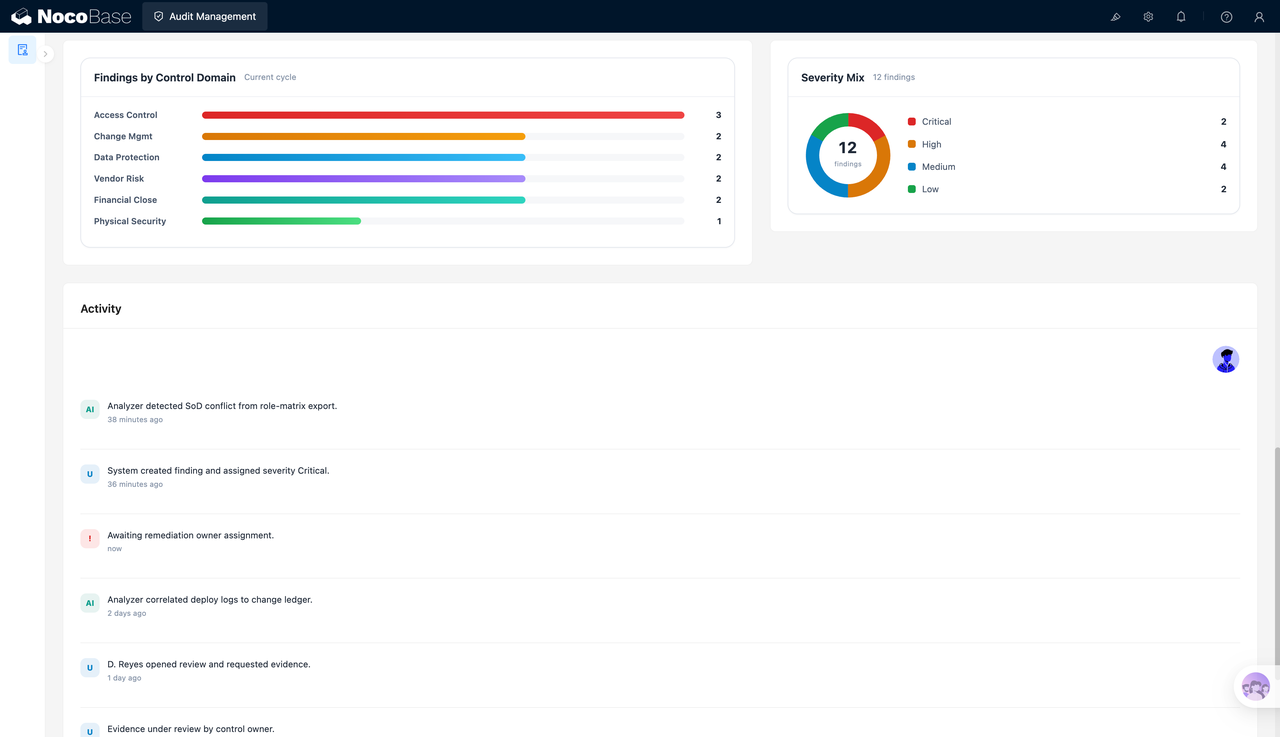Open the AI employees floating avatar button

click(x=1256, y=687)
